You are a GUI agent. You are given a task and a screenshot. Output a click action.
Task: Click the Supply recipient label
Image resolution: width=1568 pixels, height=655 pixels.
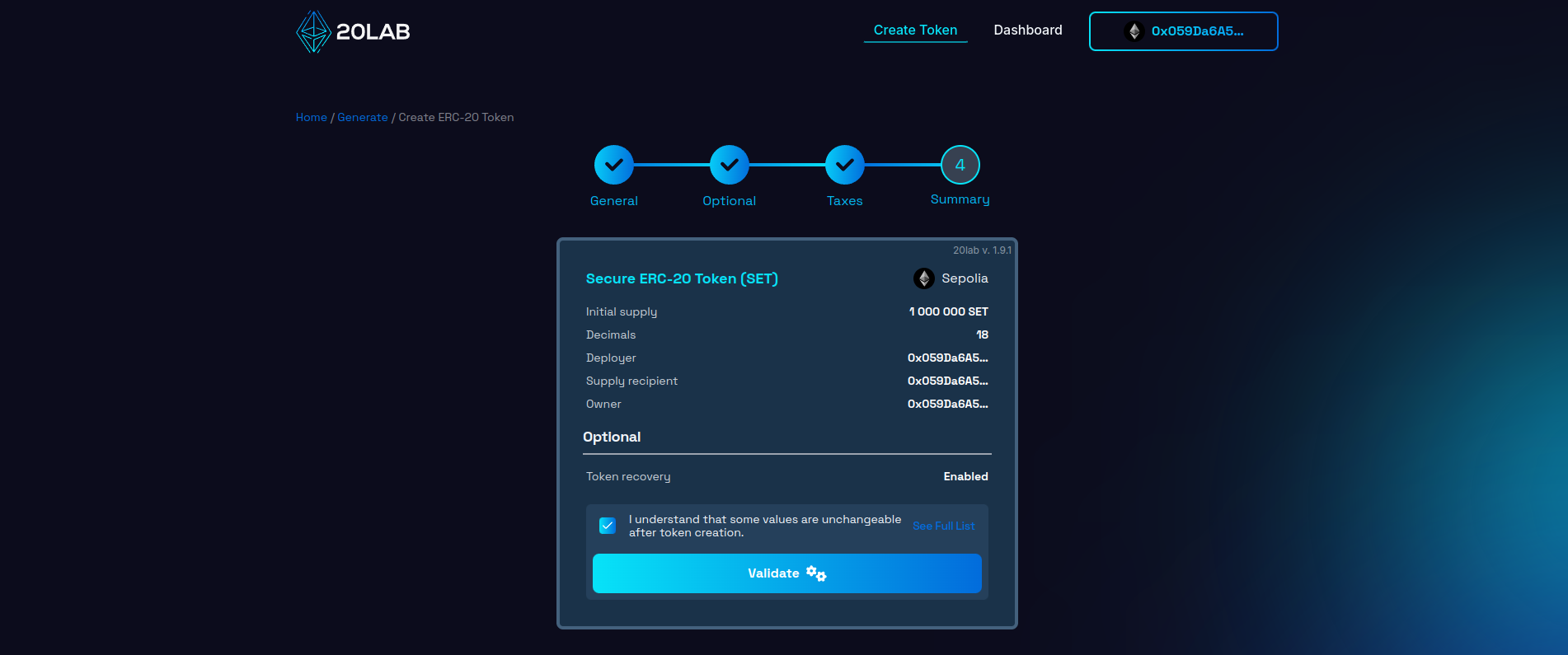click(631, 381)
